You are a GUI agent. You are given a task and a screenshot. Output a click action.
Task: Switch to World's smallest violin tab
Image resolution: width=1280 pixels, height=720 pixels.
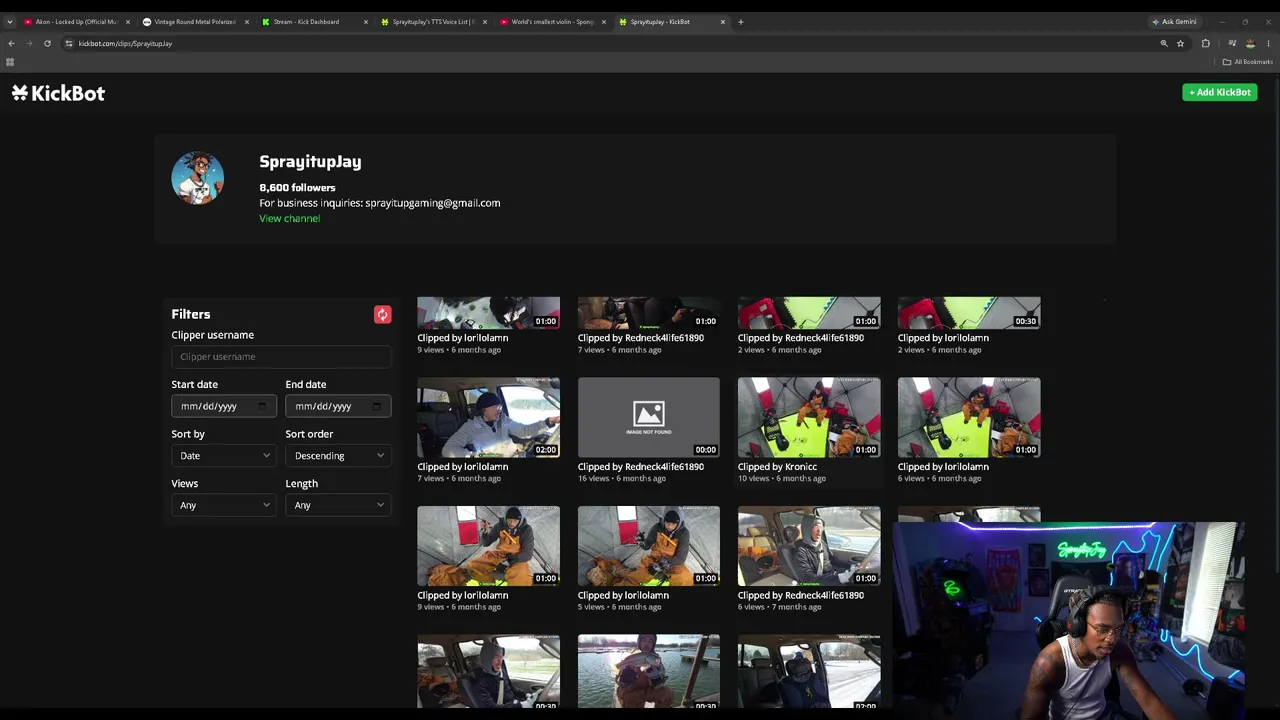point(552,22)
